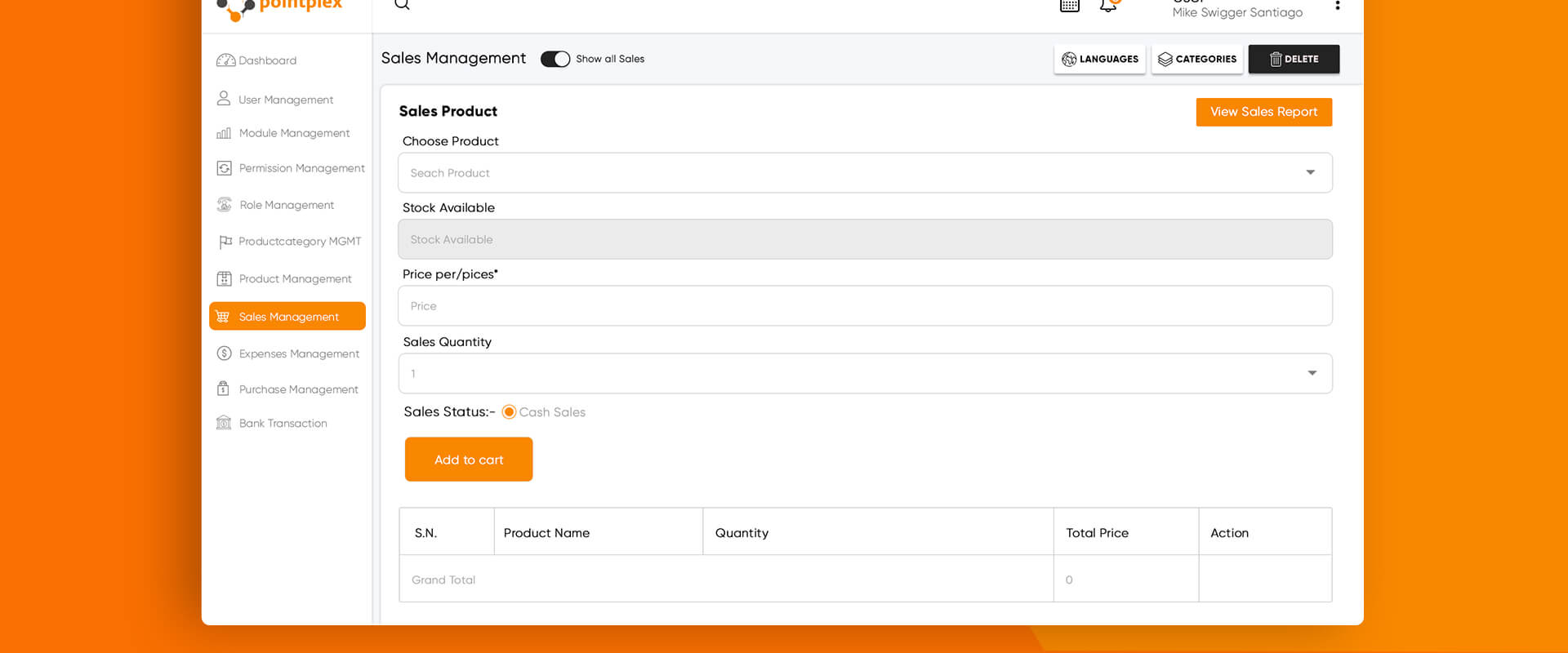
Task: Open the calendar icon in top bar
Action: coord(1069,6)
